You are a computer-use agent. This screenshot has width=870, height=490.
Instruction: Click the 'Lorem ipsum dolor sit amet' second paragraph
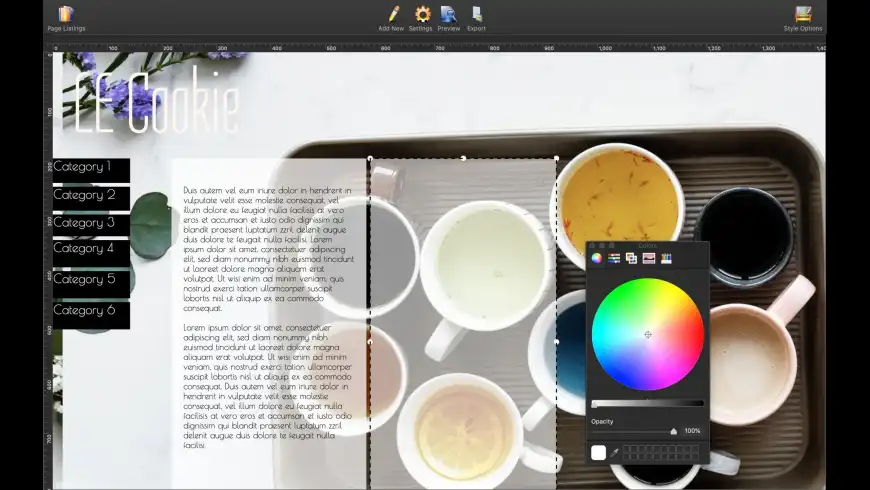267,386
